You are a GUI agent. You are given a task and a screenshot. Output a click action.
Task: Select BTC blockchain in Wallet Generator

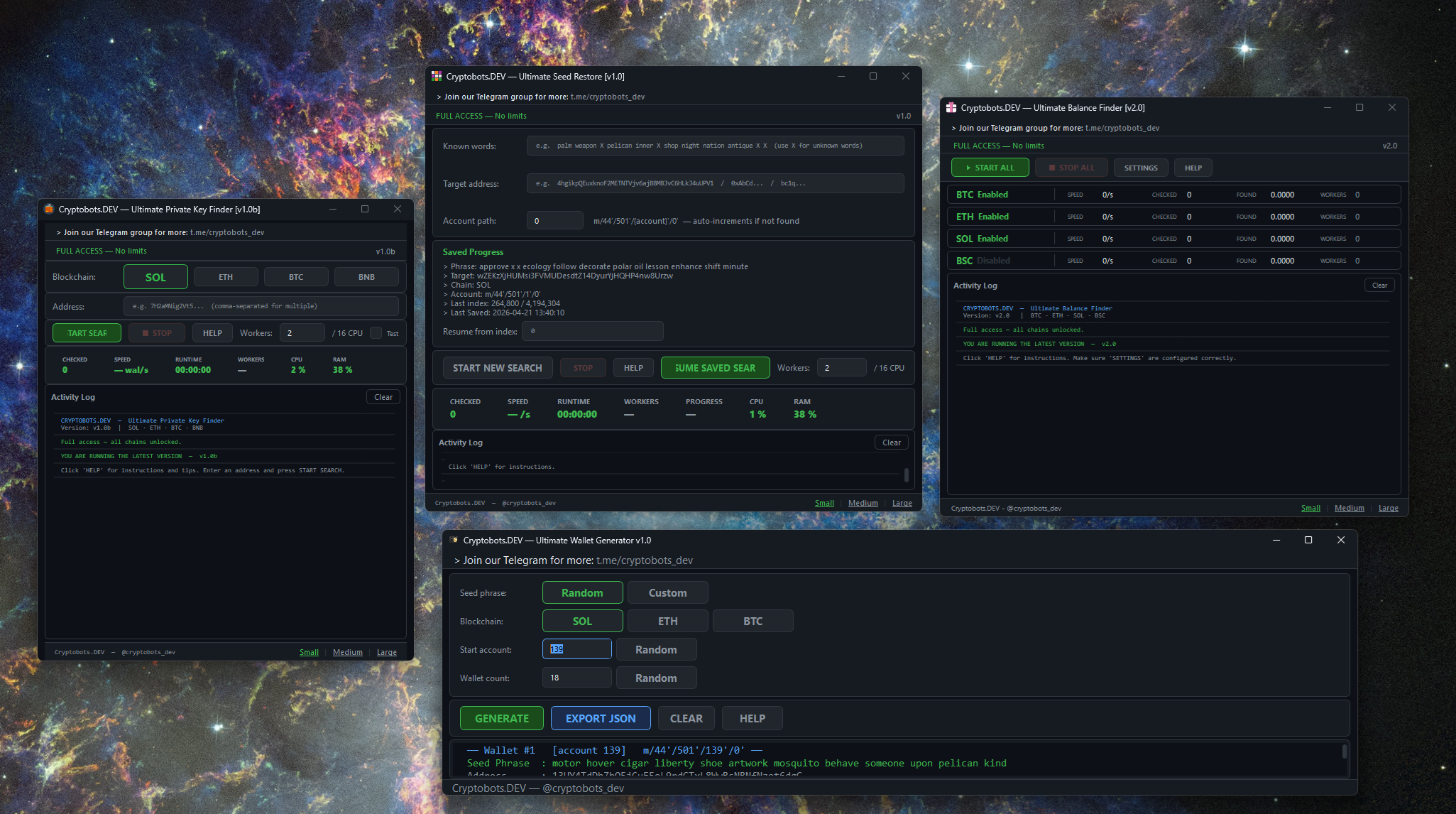click(752, 621)
